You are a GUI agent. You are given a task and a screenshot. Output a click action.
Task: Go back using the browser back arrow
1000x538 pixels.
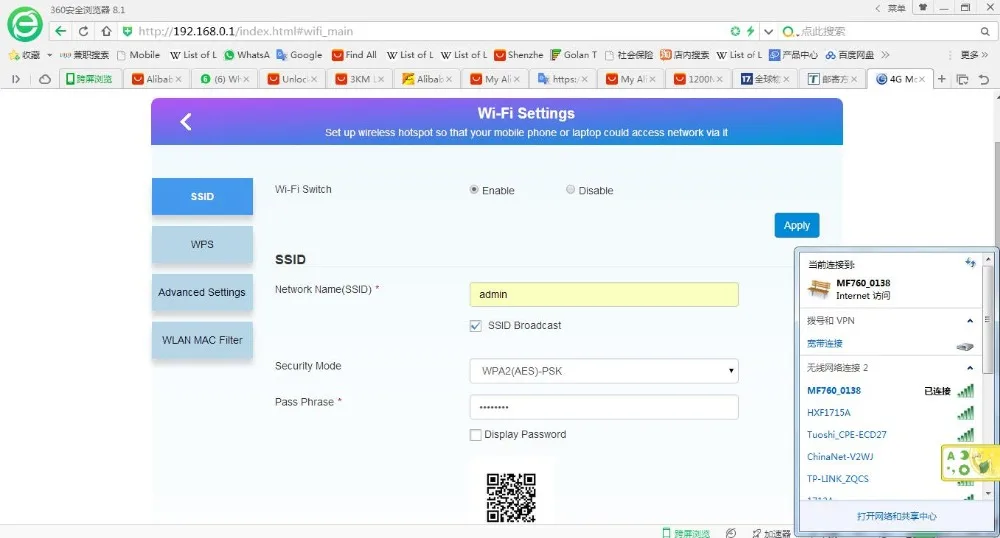point(61,31)
